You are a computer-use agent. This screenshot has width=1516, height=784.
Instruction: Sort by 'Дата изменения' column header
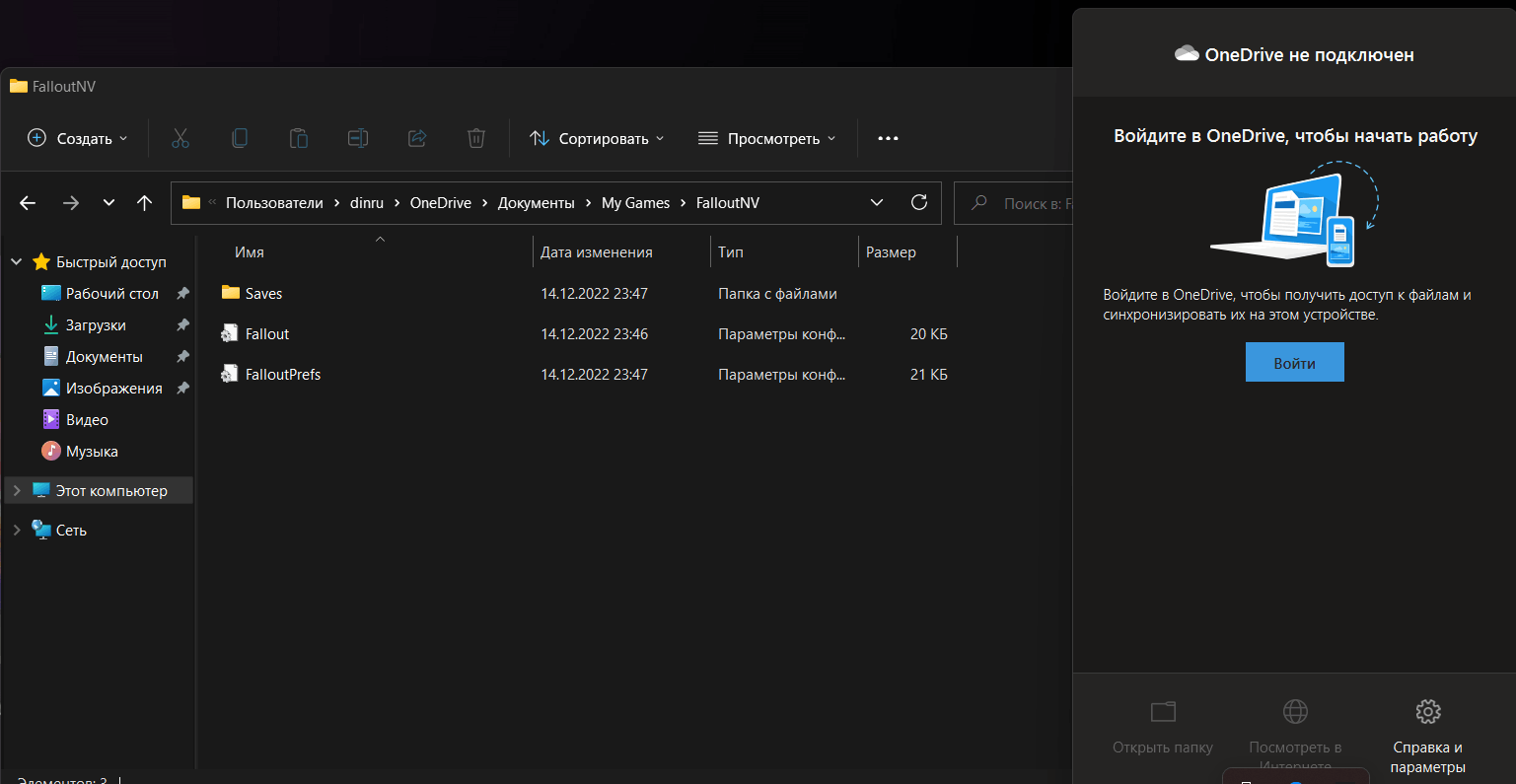point(597,252)
